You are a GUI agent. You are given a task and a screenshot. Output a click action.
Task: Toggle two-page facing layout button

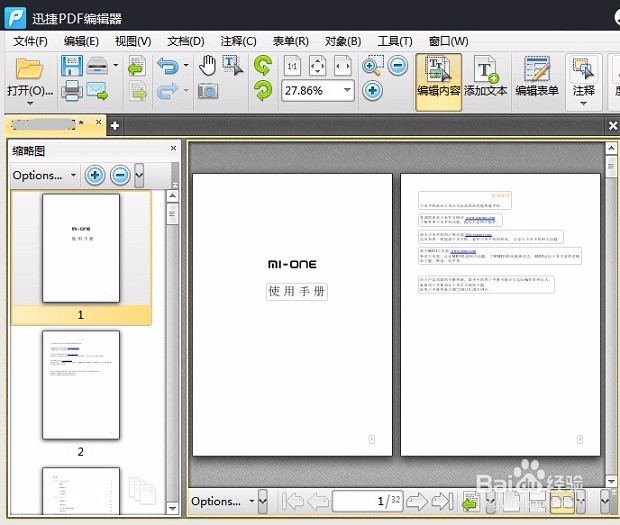(562, 501)
